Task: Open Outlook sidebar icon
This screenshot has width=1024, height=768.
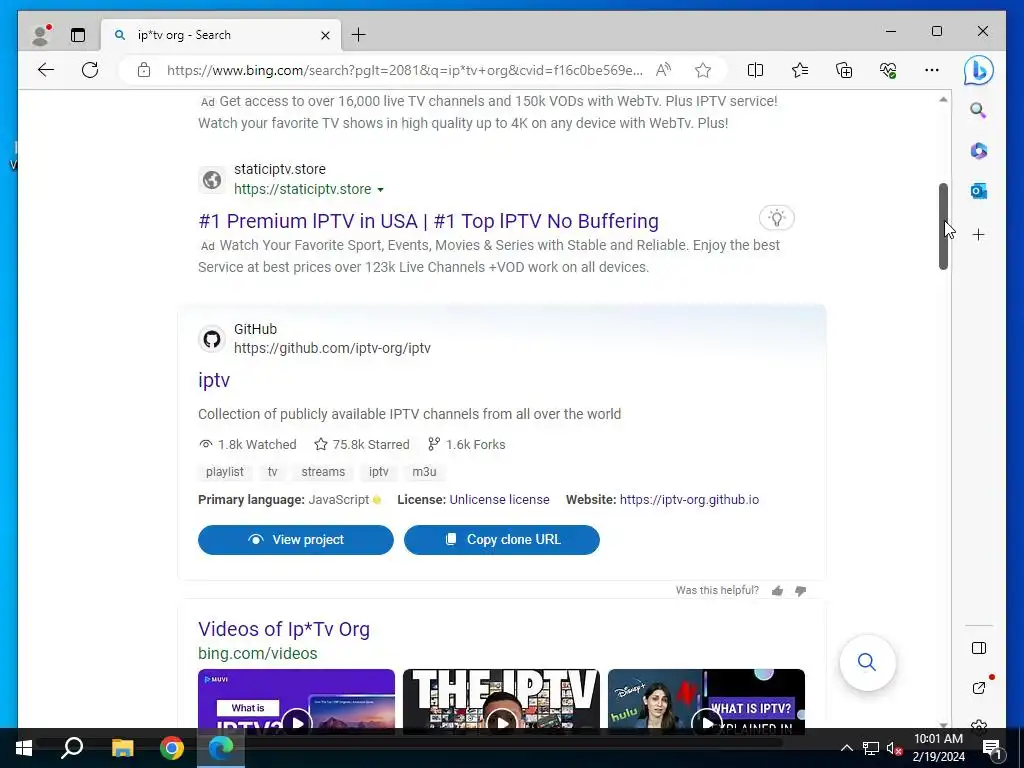Action: pos(978,191)
